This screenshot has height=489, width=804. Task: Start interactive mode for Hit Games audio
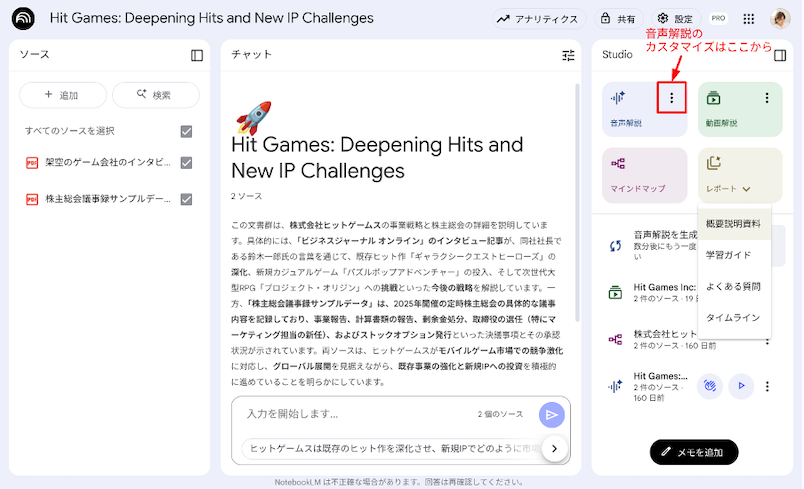710,386
